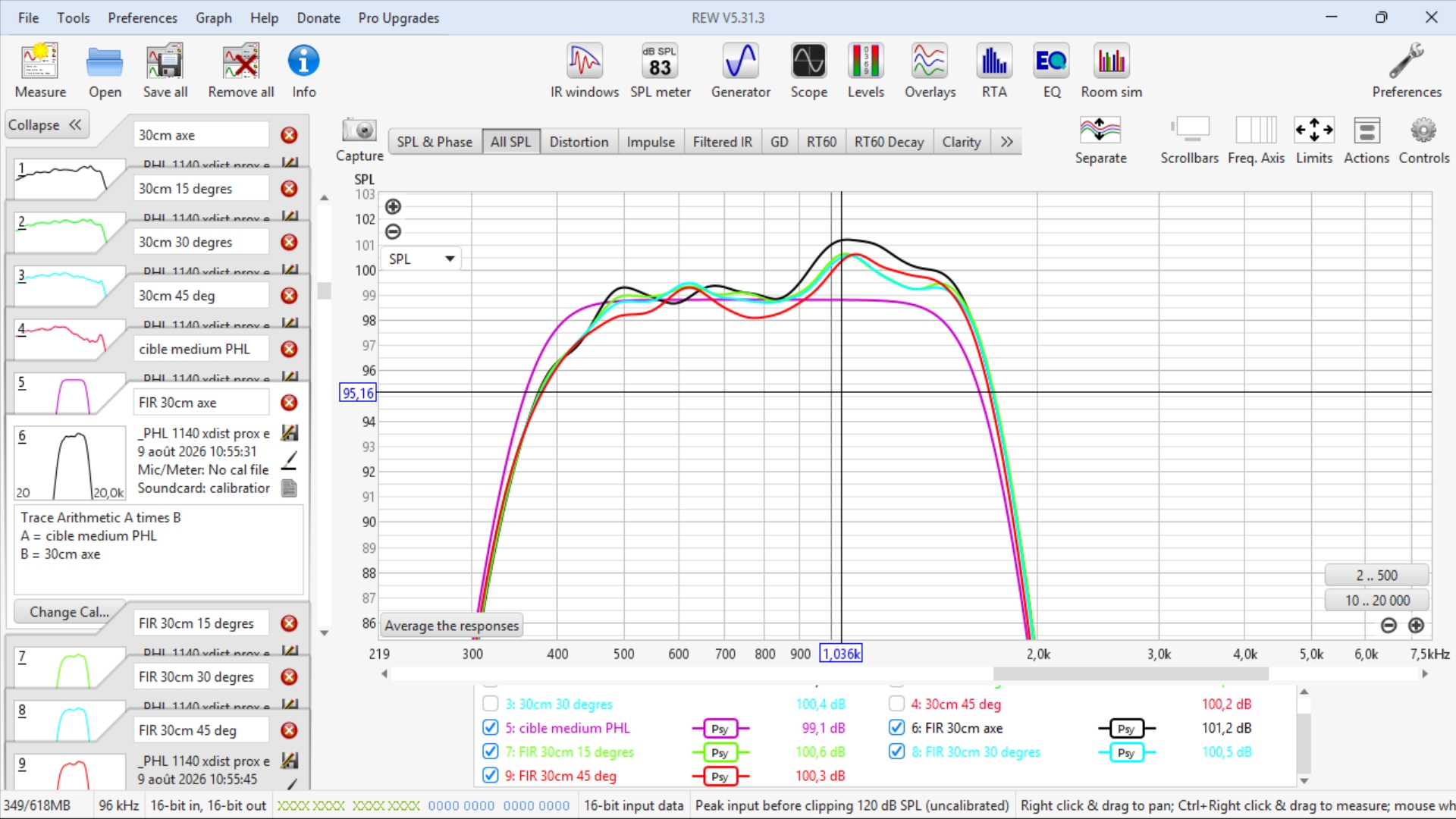Launch the signal Generator
The width and height of the screenshot is (1456, 819).
pos(741,71)
